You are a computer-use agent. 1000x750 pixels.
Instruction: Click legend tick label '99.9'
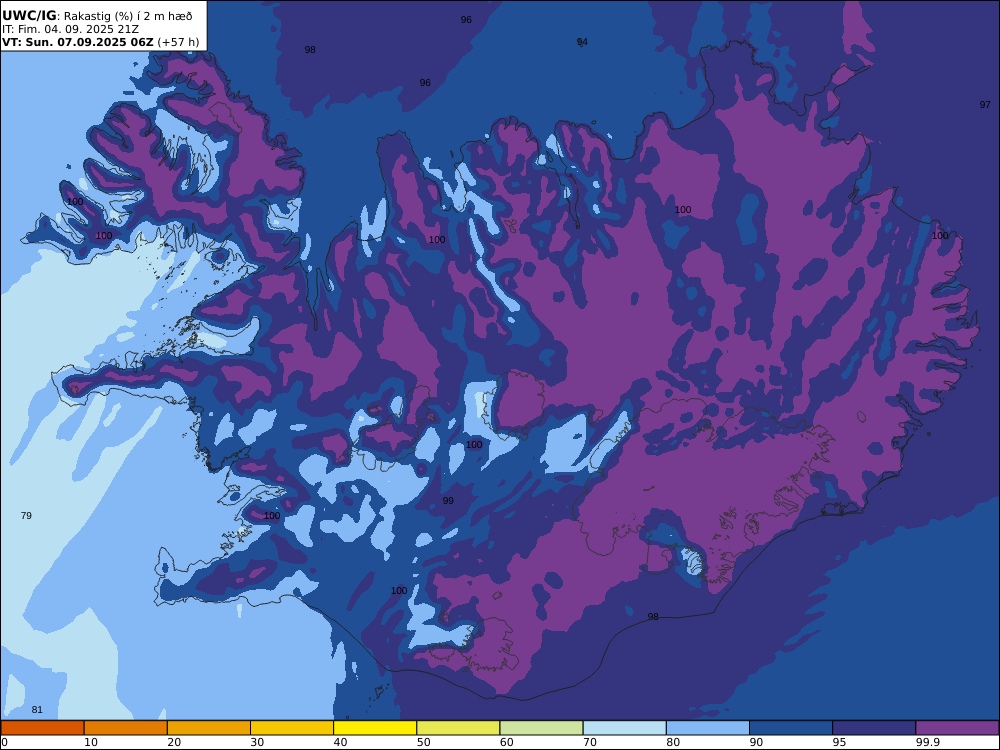click(927, 742)
